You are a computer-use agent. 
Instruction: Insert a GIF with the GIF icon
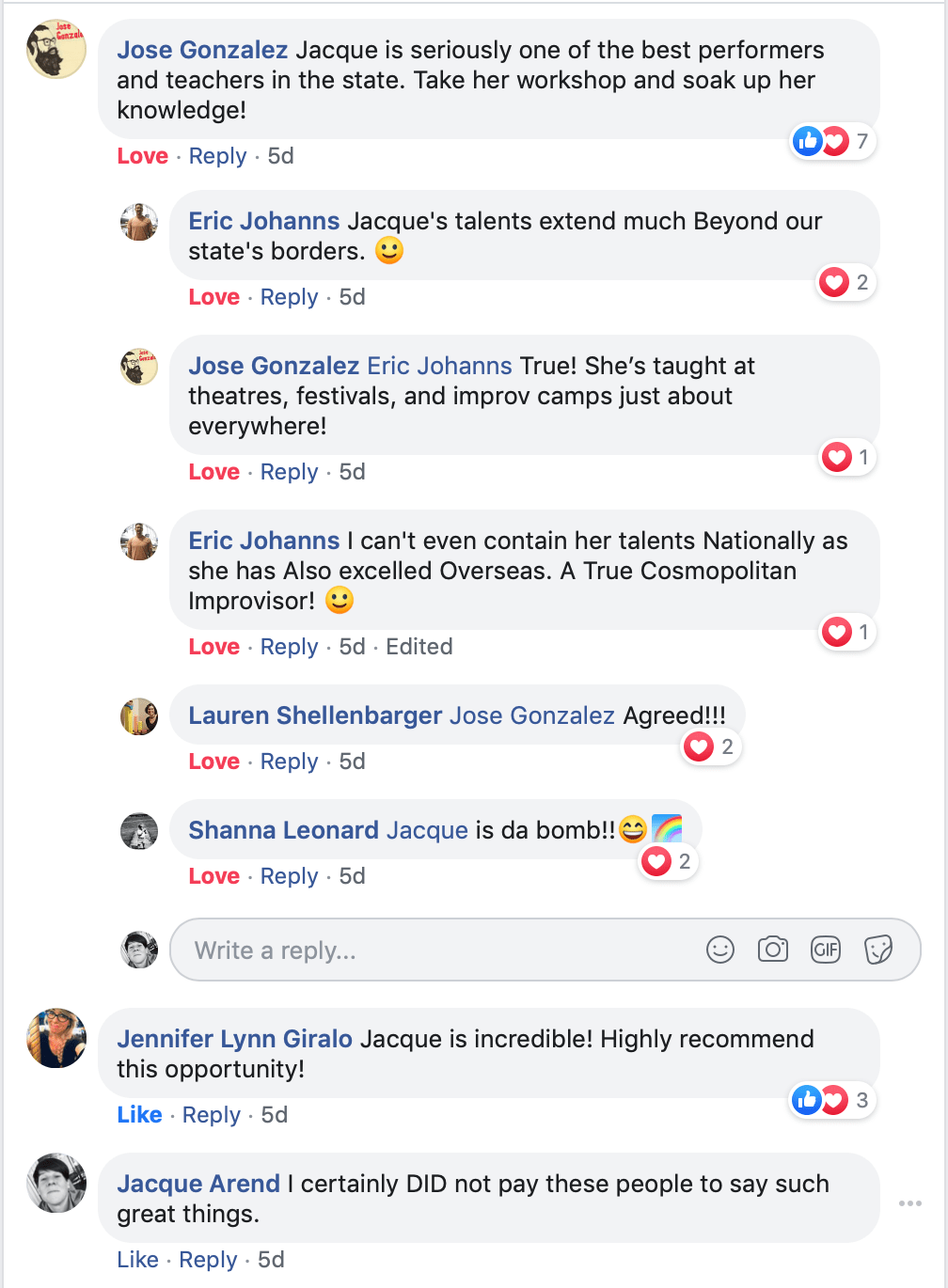[826, 950]
